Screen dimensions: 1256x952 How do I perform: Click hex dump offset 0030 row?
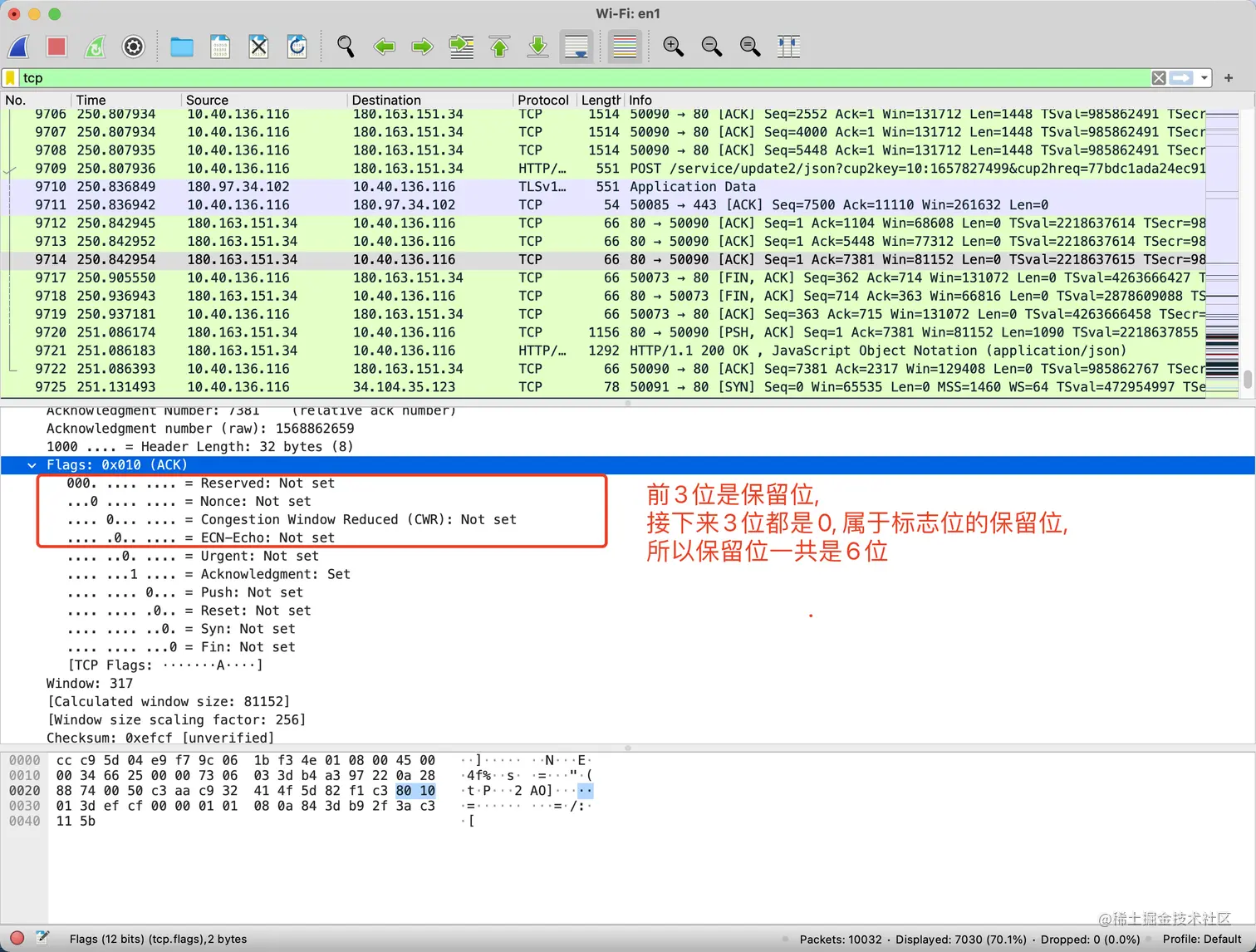[x=24, y=806]
